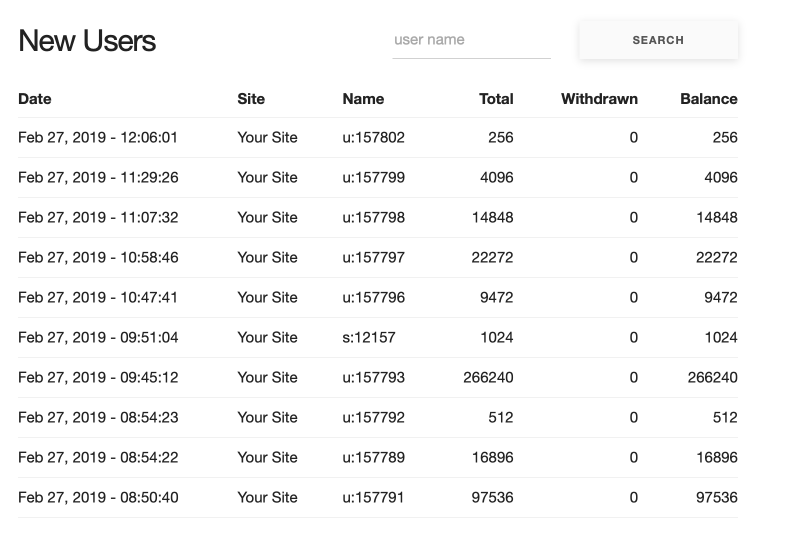Viewport: 808px width, 545px height.
Task: Click the Withdrawn column header
Action: pos(599,99)
